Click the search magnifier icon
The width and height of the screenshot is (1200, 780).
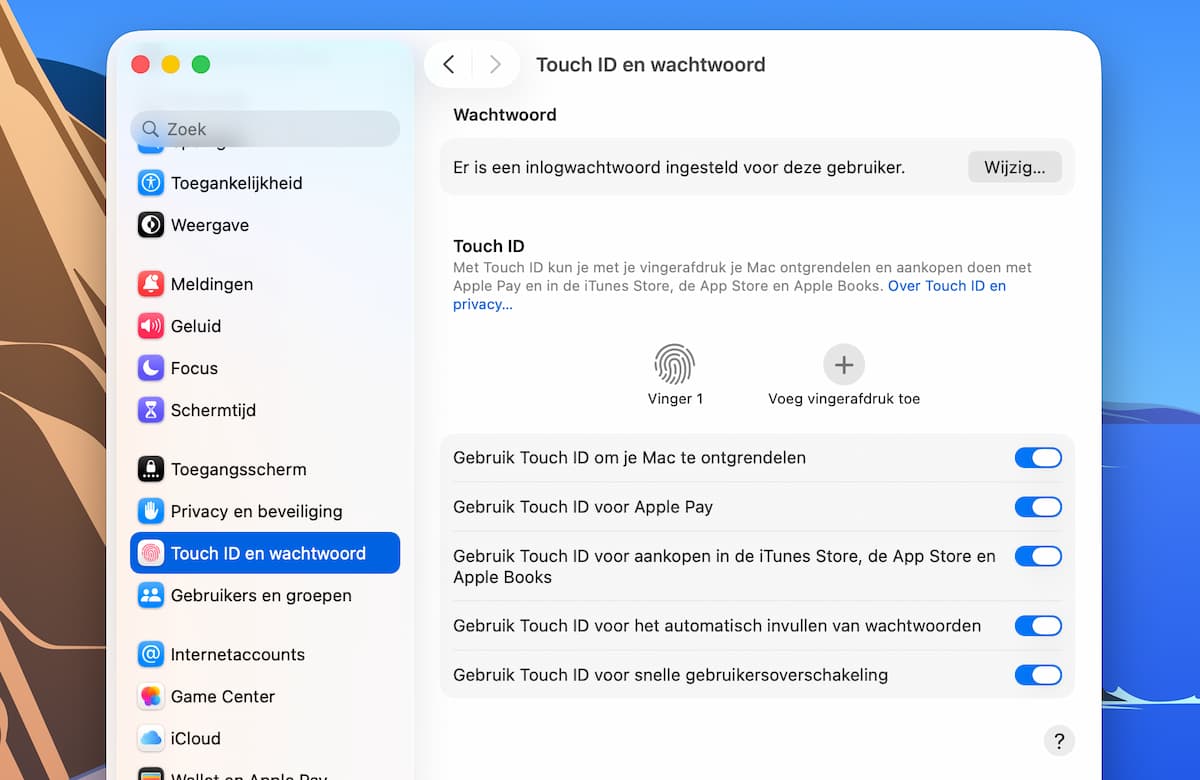151,129
